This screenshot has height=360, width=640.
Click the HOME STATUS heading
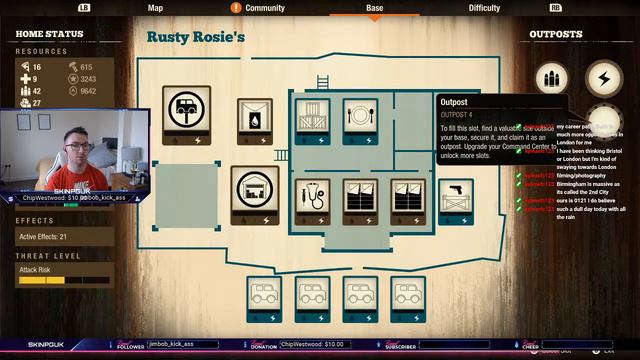click(49, 34)
